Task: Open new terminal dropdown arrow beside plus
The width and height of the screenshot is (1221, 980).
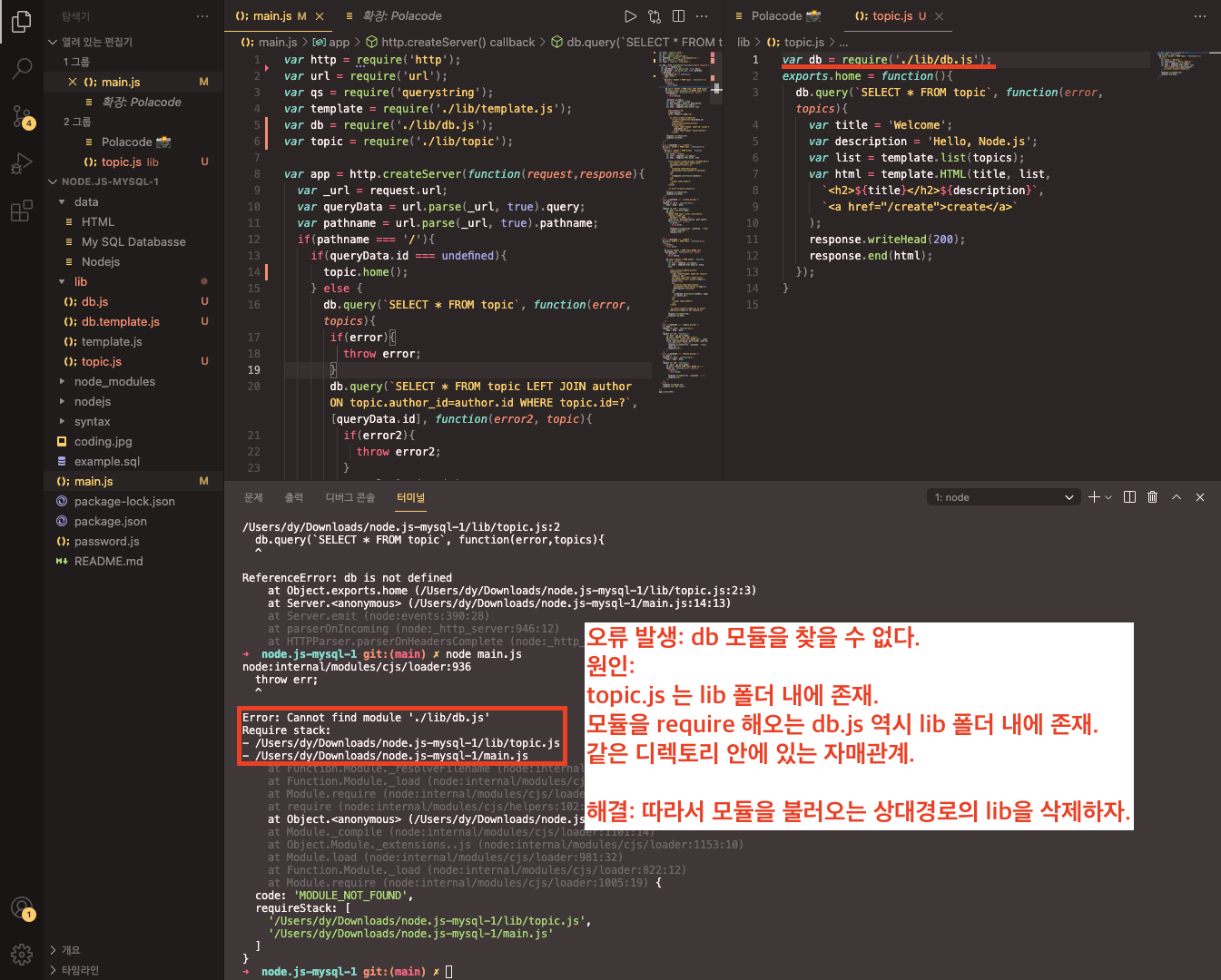Action: (x=1108, y=497)
